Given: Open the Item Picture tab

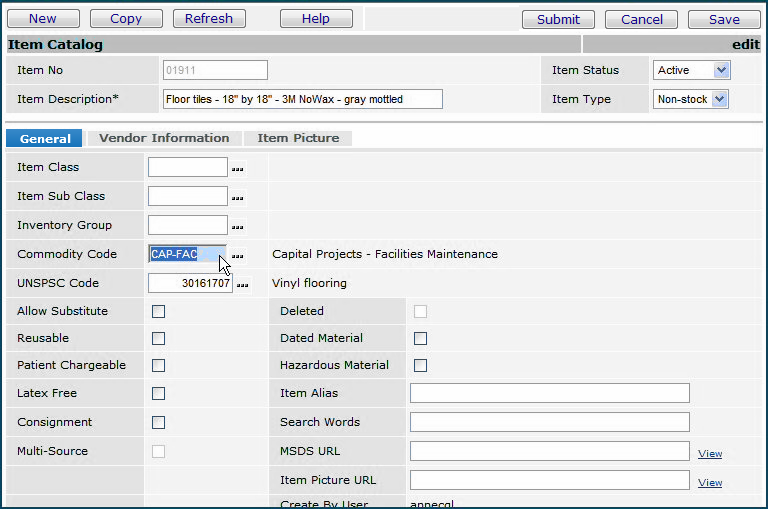Looking at the screenshot, I should pos(298,138).
